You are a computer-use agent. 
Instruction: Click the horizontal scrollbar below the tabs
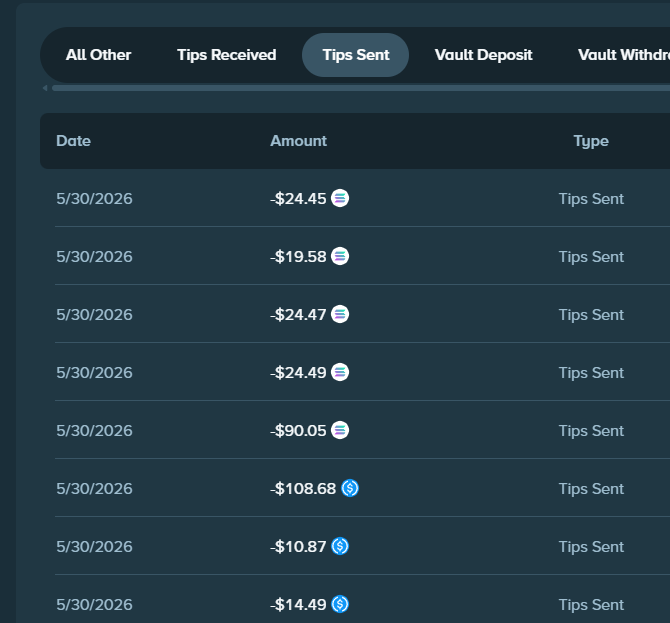(x=361, y=88)
